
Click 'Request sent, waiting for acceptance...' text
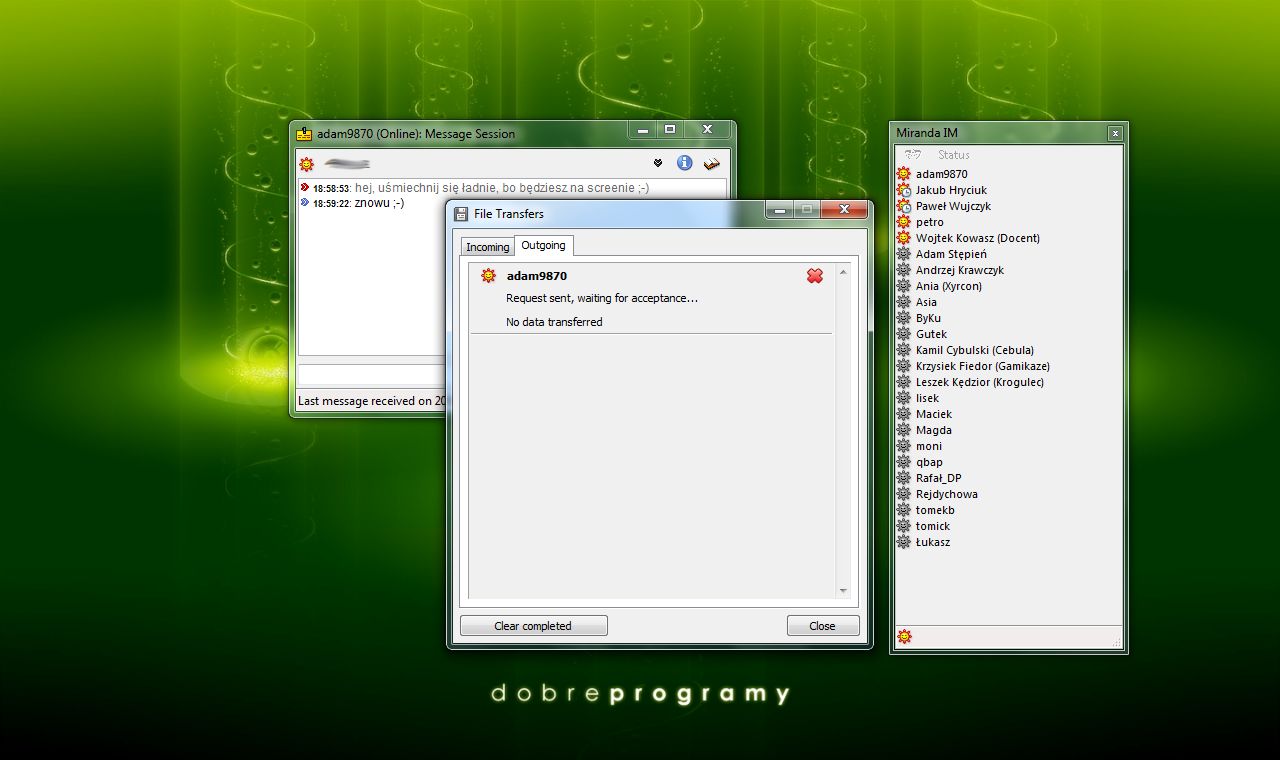pos(602,298)
